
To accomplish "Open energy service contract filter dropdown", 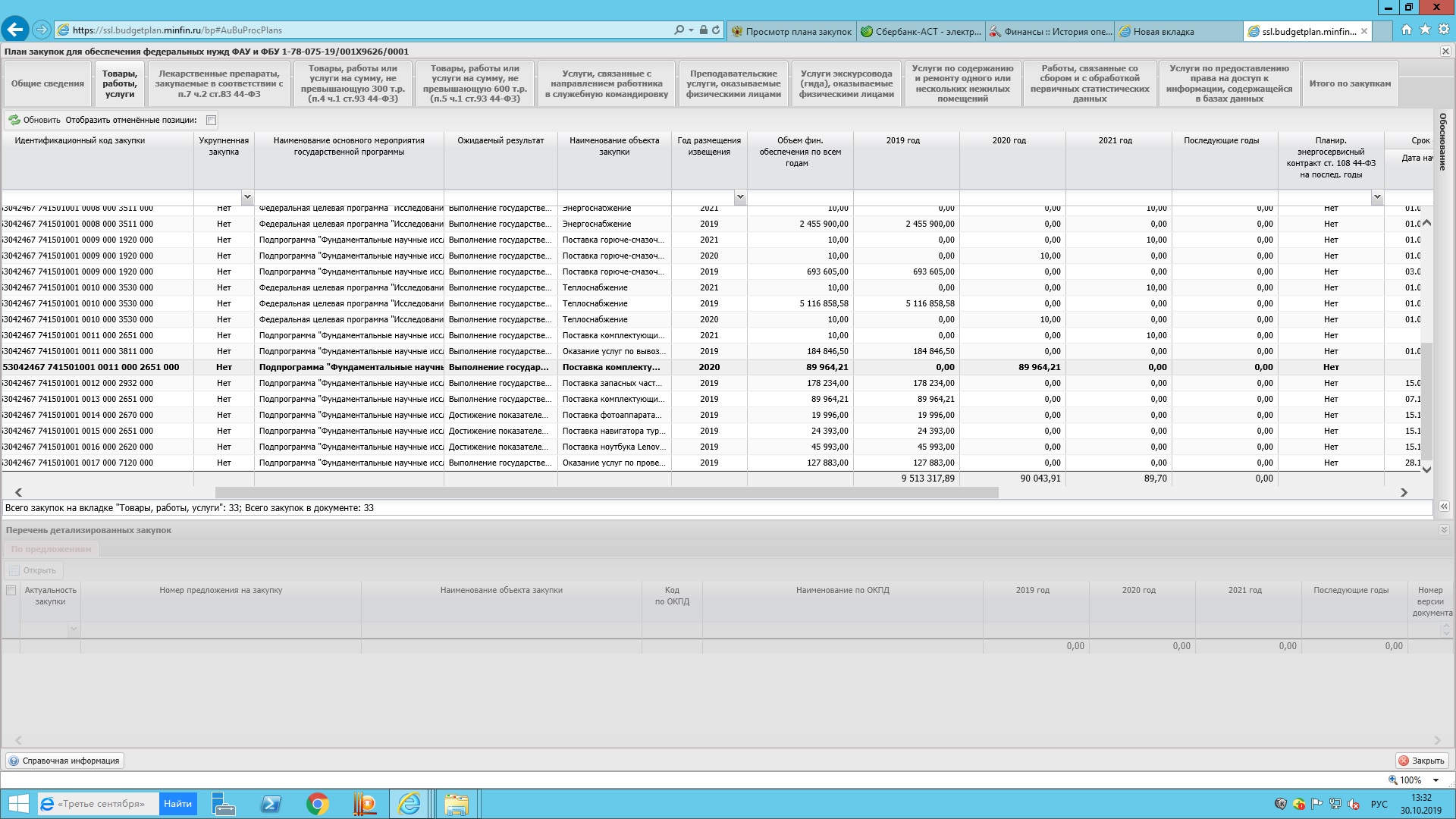I will [x=1376, y=197].
